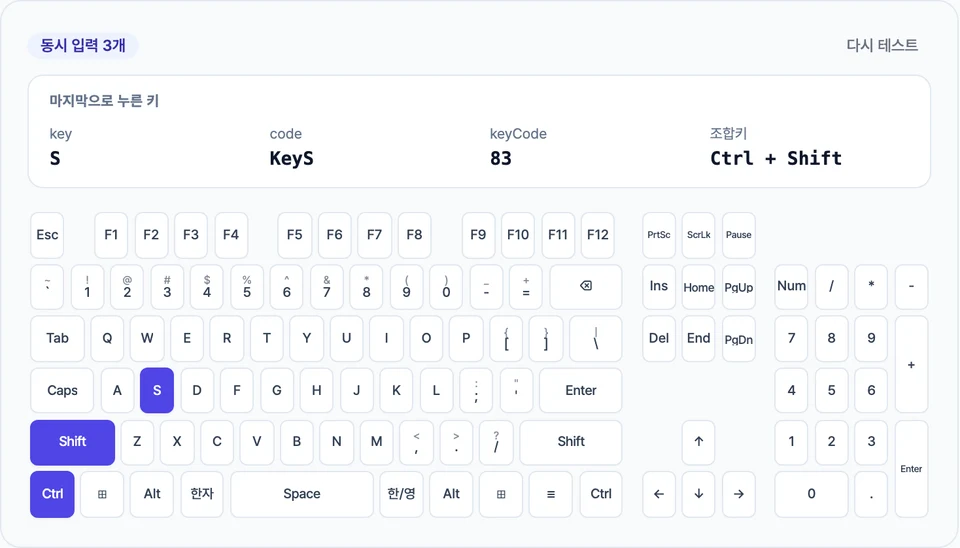
Task: Click the PgDn key
Action: tap(738, 339)
